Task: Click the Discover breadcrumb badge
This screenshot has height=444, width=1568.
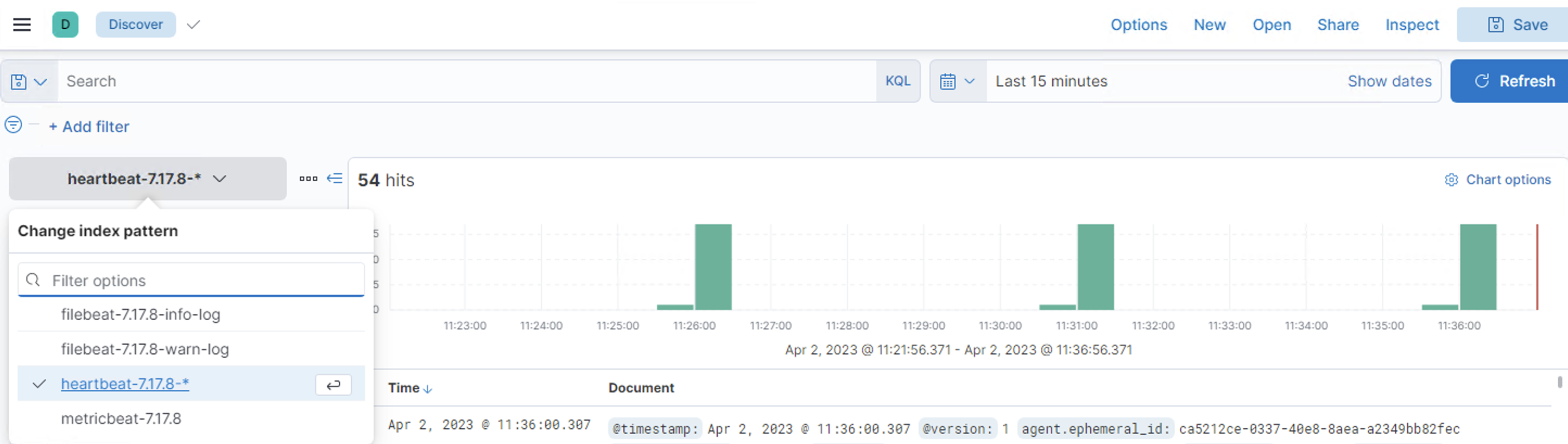Action: click(x=136, y=24)
